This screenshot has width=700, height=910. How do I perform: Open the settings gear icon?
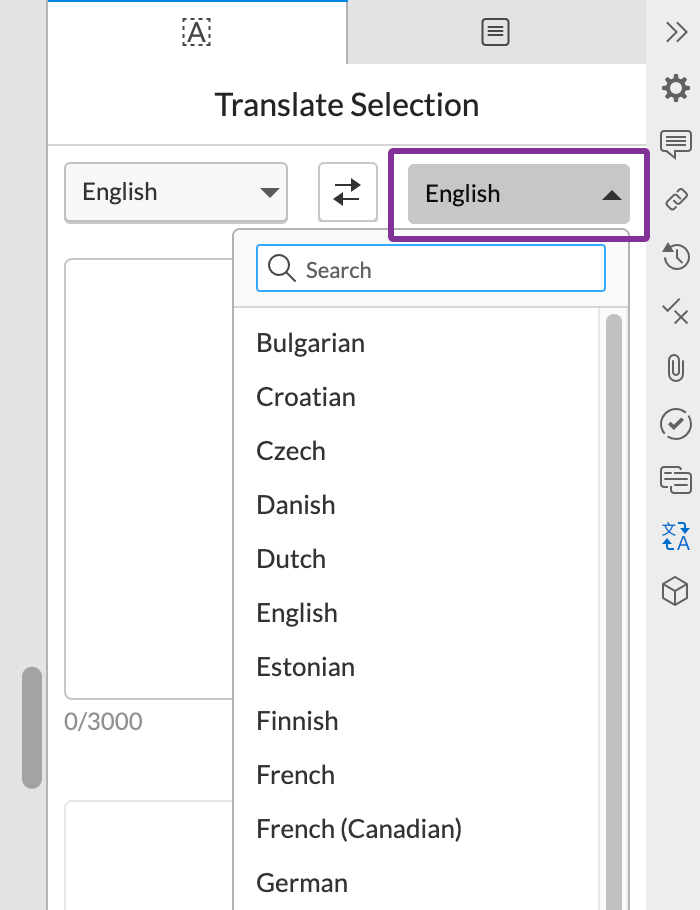pyautogui.click(x=677, y=88)
